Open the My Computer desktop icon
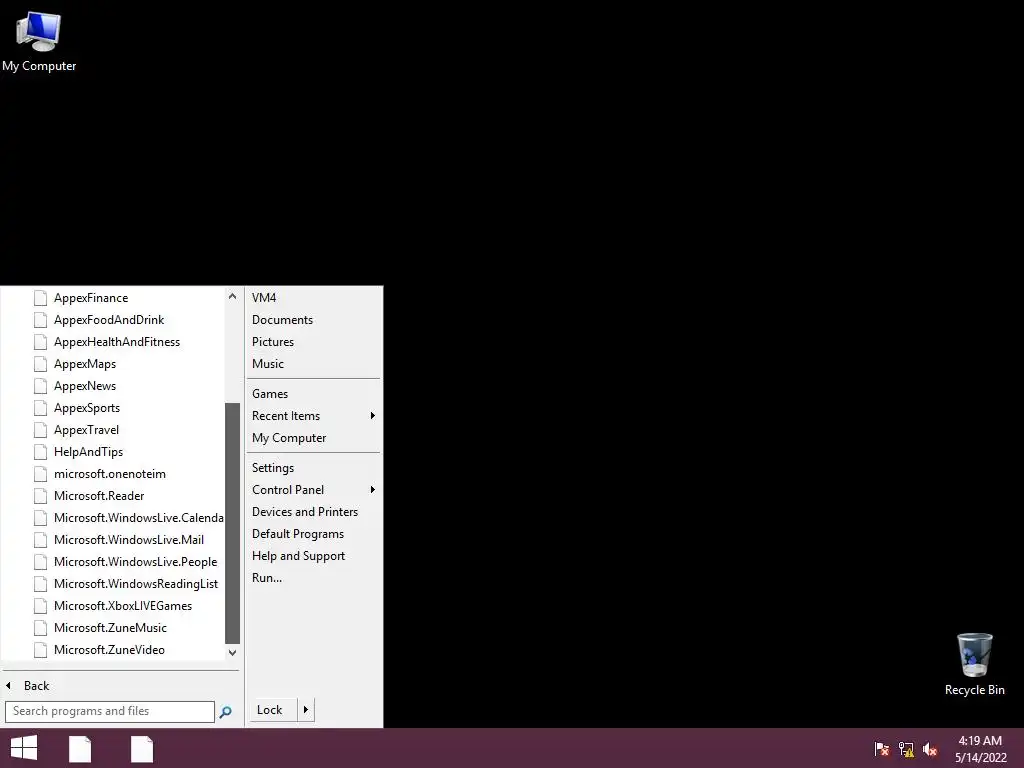The width and height of the screenshot is (1024, 768). tap(39, 42)
